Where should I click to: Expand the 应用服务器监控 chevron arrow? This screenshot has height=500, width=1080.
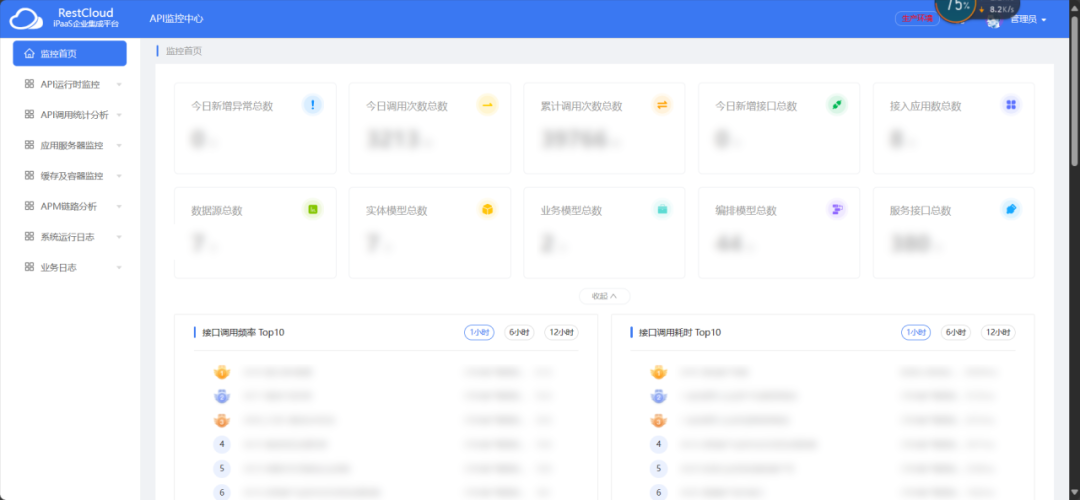119,145
